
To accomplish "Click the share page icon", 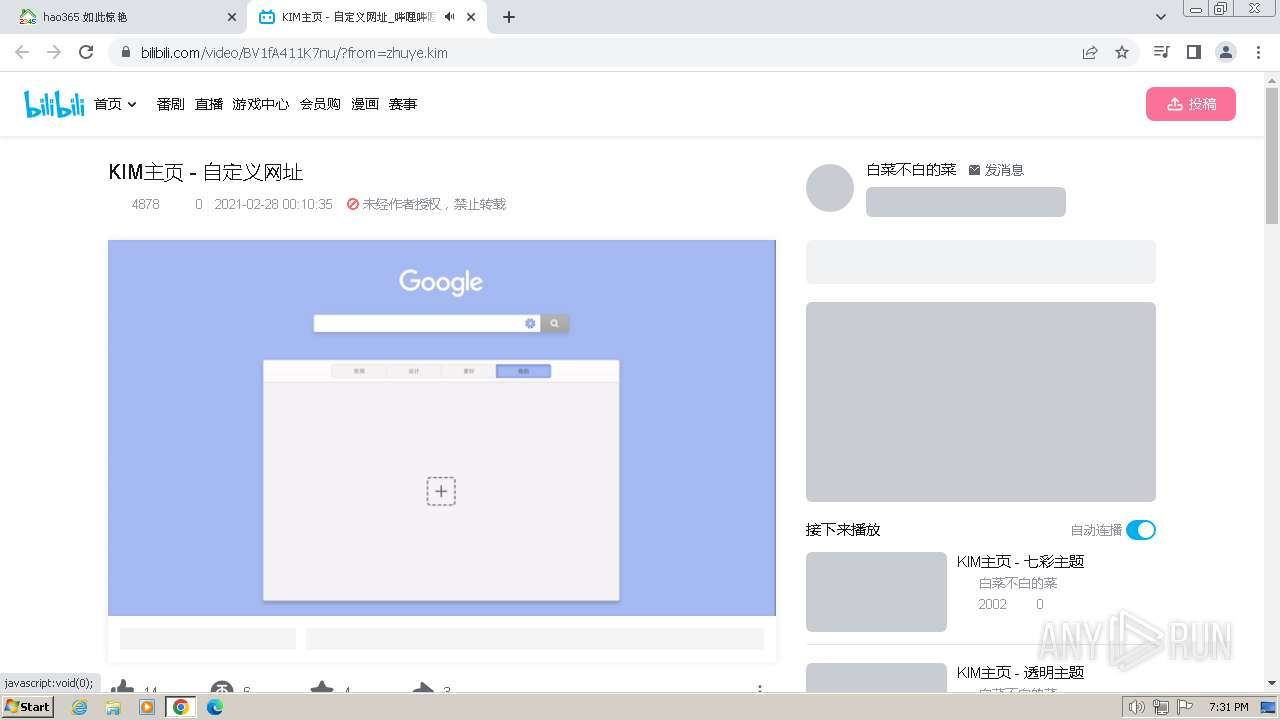I will (1090, 53).
